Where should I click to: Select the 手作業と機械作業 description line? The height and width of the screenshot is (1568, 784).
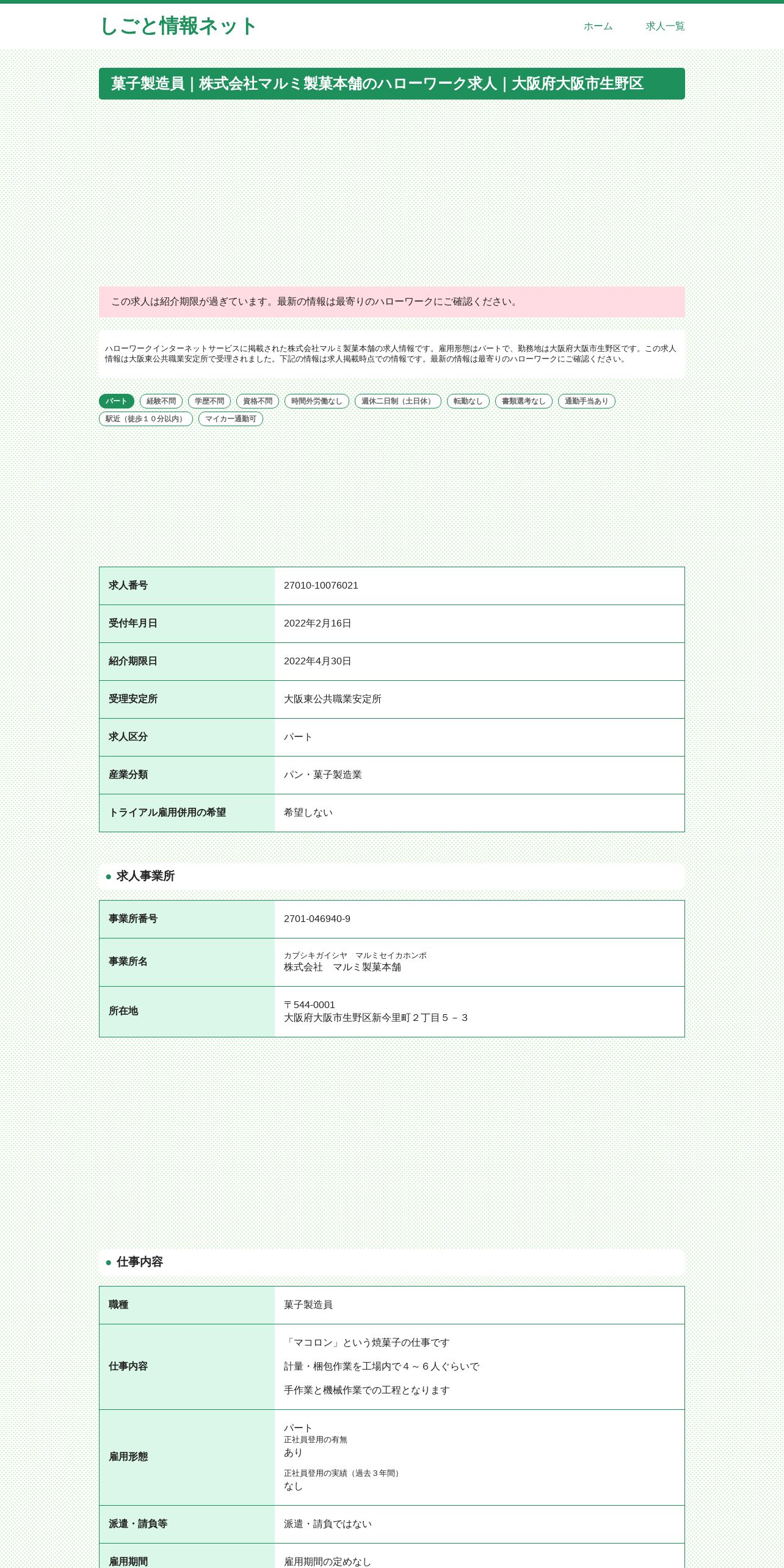pos(367,1390)
